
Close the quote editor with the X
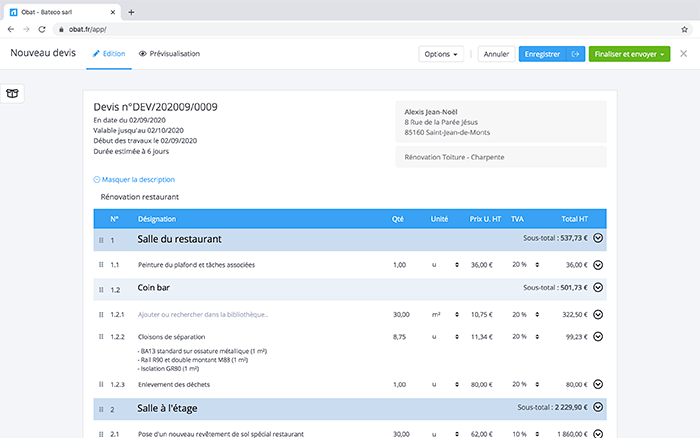[x=683, y=54]
